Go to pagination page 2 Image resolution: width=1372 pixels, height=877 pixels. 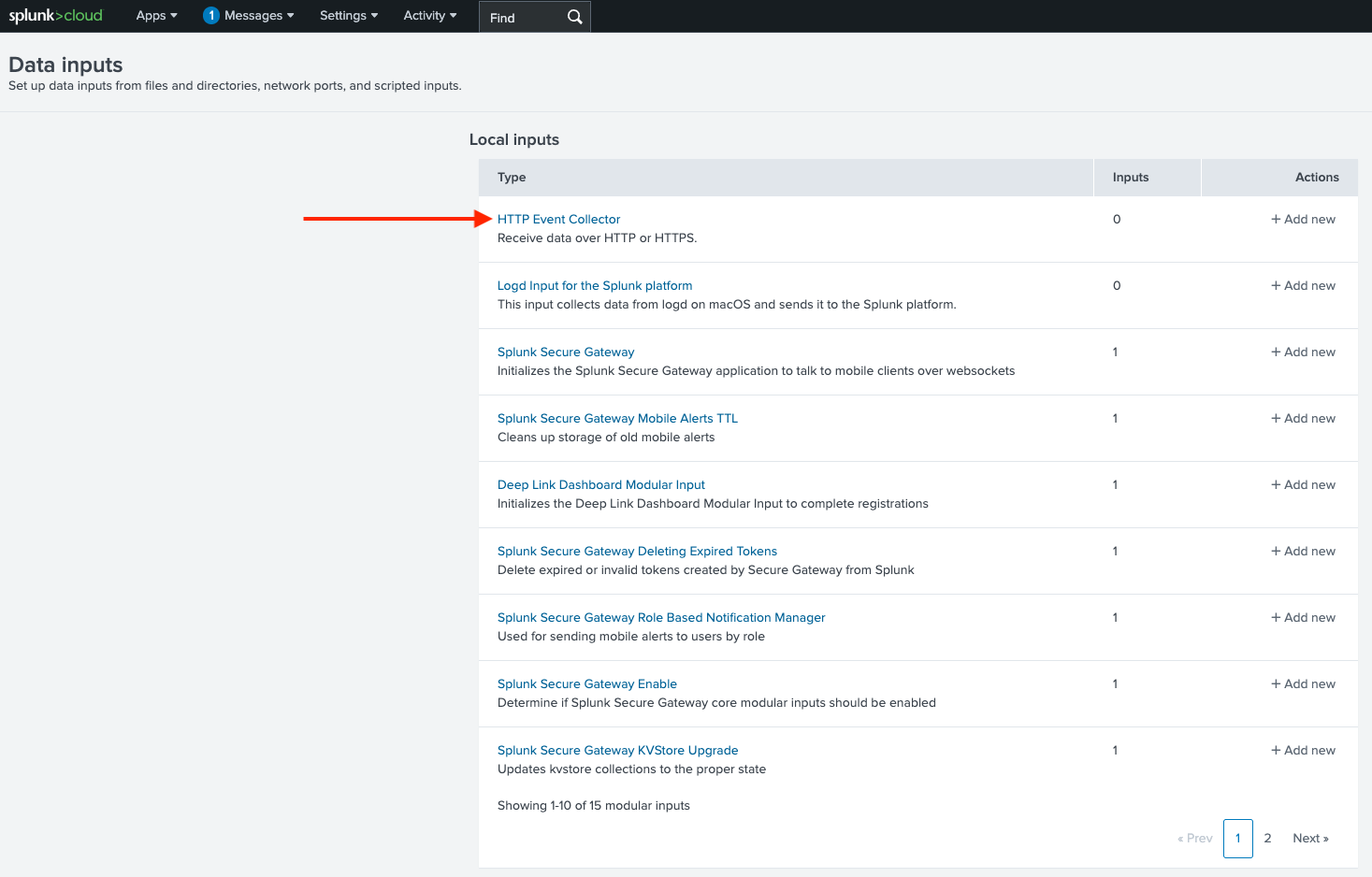coord(1267,839)
